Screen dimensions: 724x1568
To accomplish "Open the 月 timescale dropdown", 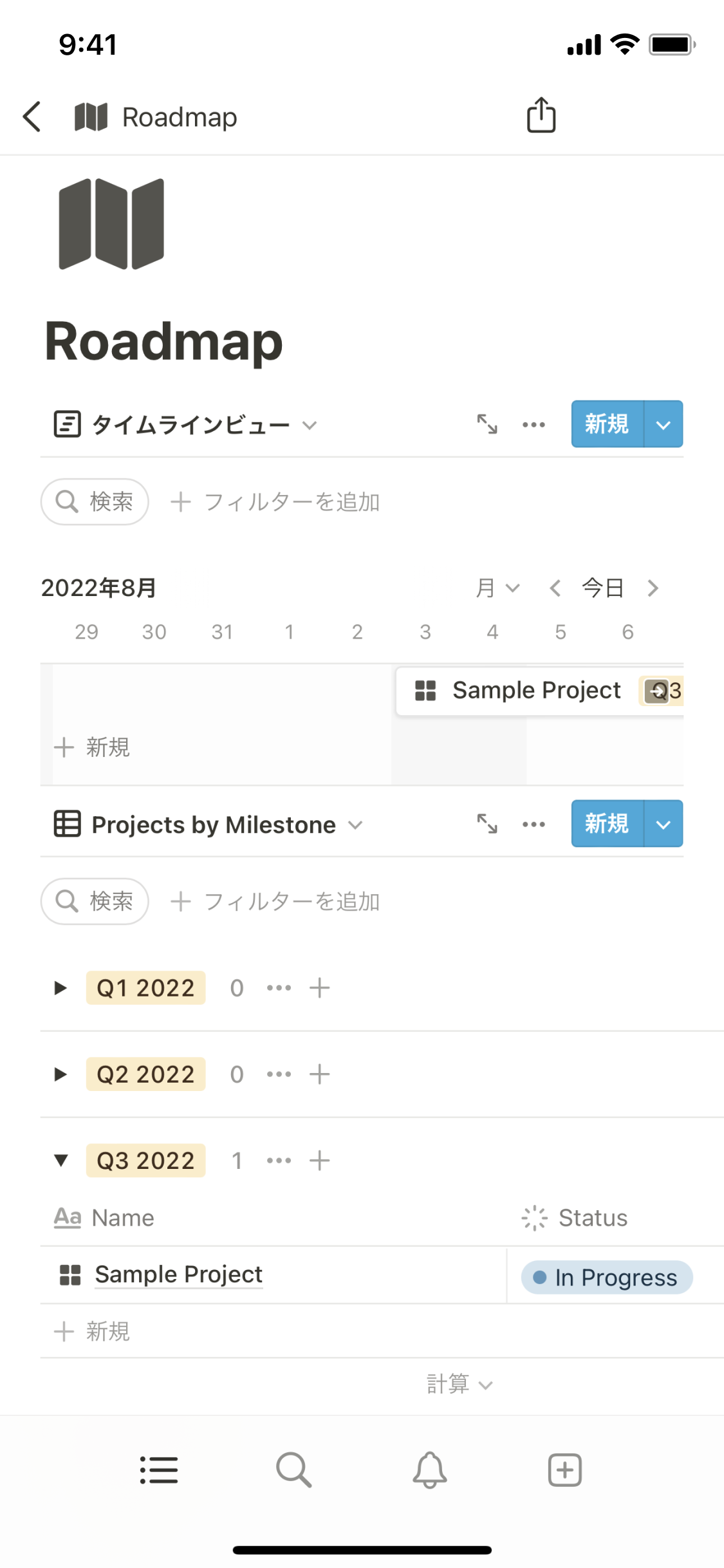I will [497, 588].
